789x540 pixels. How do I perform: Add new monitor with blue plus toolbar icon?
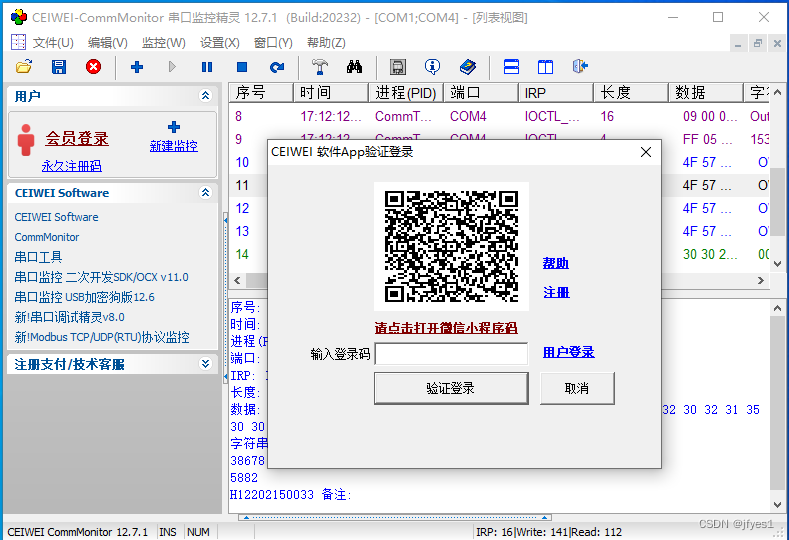(x=137, y=66)
